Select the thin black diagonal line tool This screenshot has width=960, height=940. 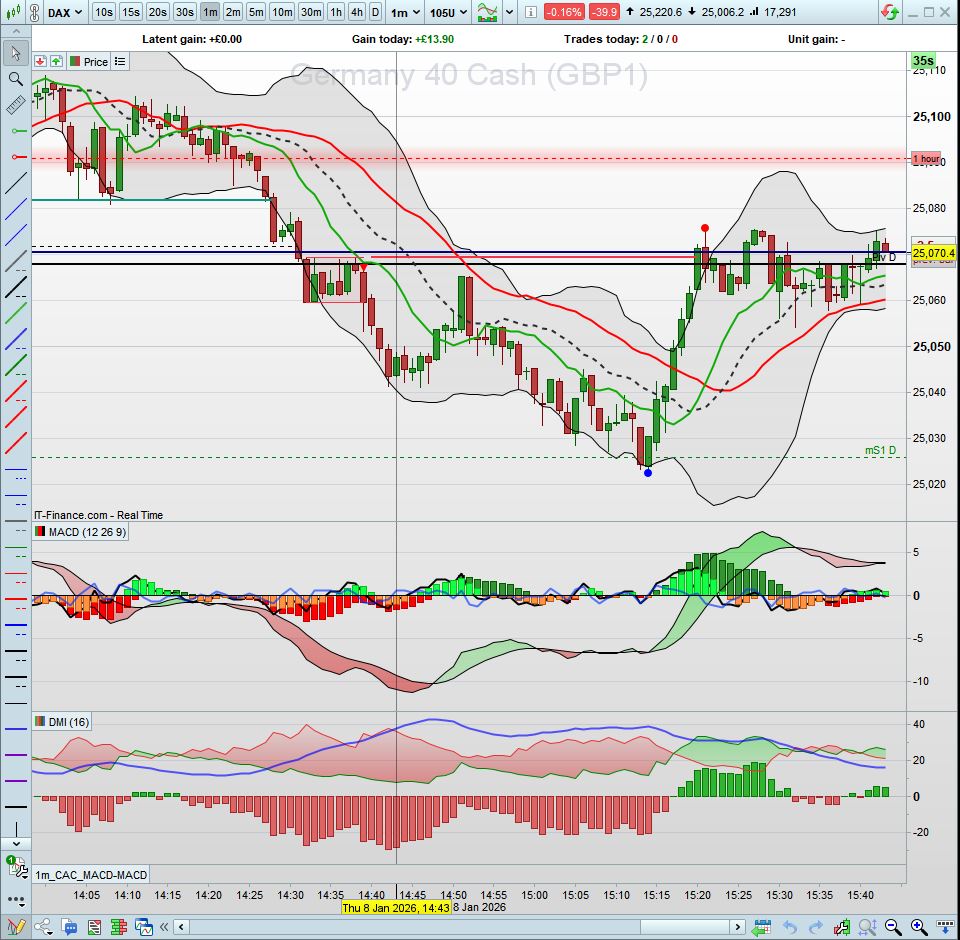(16, 183)
